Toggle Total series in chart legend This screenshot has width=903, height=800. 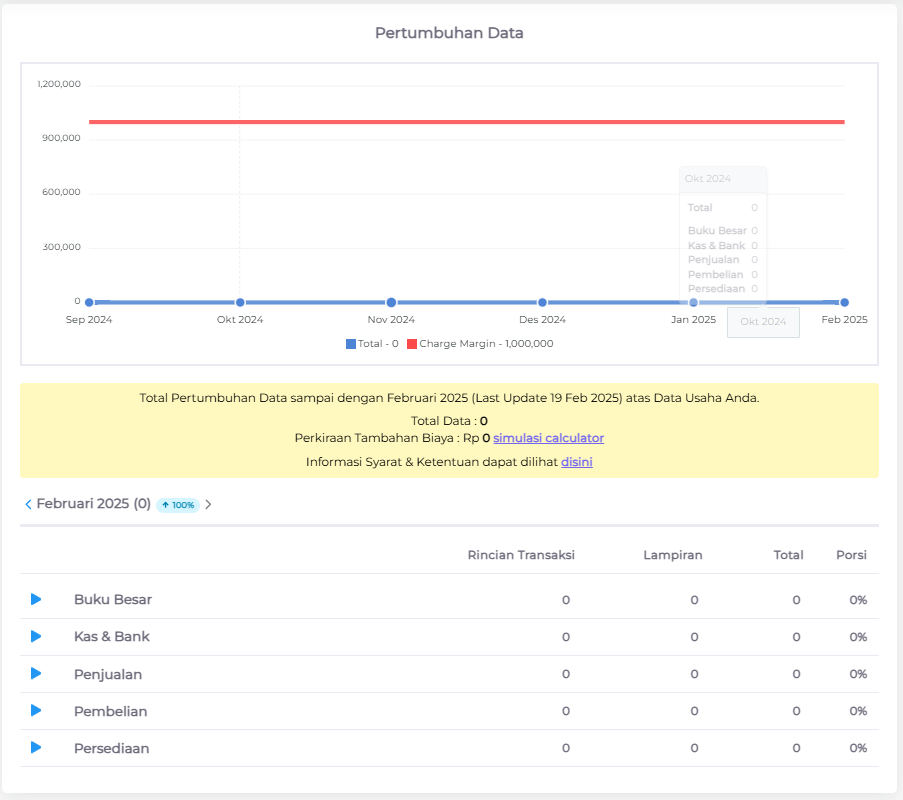point(372,344)
